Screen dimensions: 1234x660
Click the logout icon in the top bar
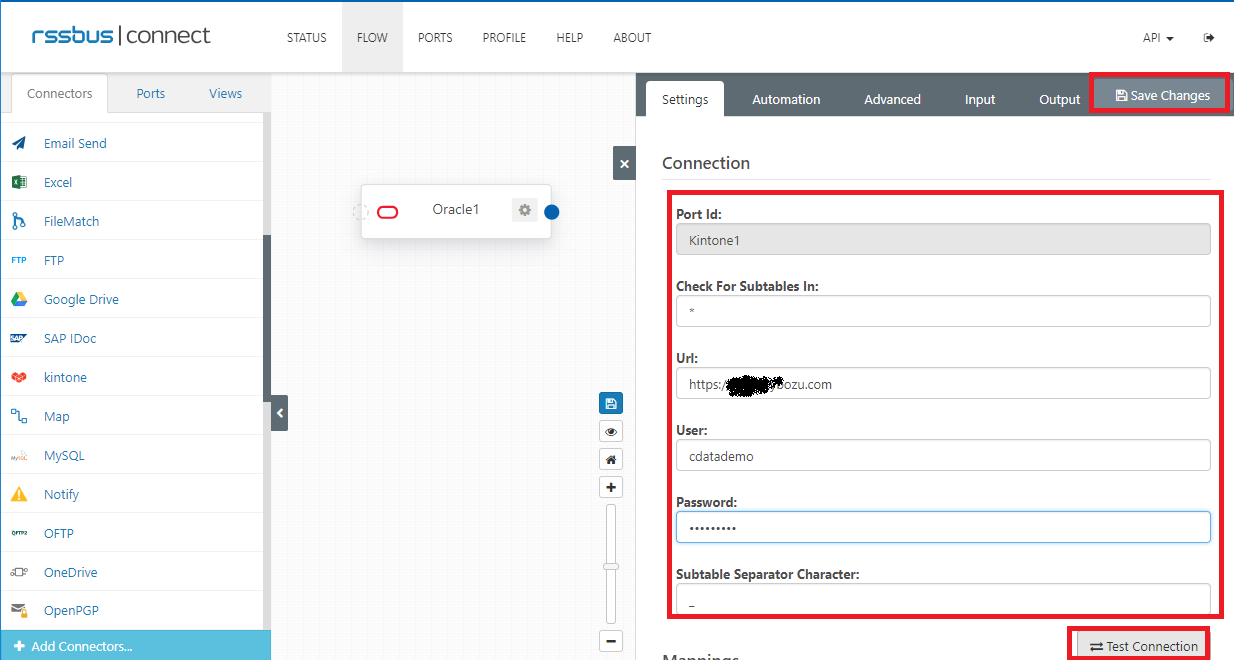tap(1209, 37)
